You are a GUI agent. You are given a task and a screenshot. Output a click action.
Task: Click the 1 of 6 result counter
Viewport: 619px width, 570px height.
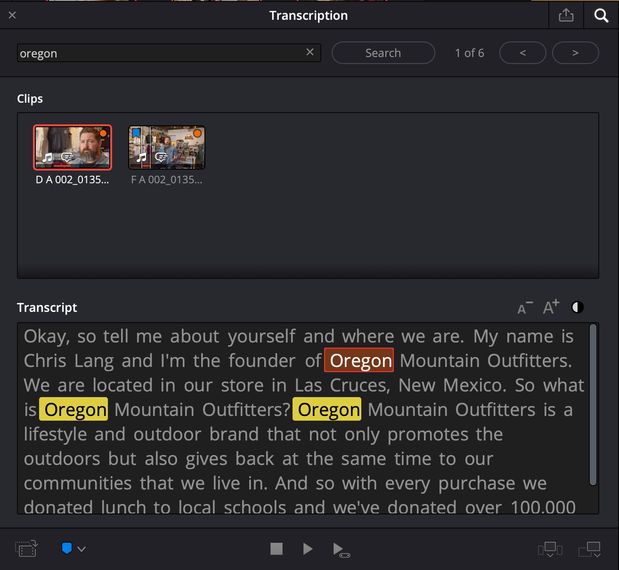click(x=469, y=53)
